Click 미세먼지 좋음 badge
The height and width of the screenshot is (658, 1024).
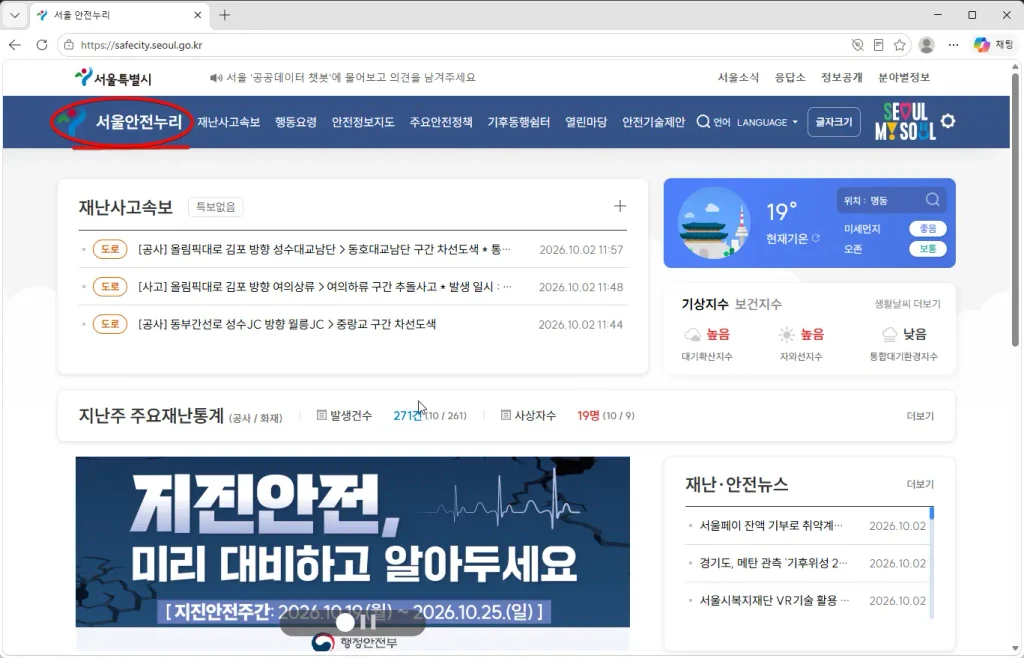click(927, 228)
